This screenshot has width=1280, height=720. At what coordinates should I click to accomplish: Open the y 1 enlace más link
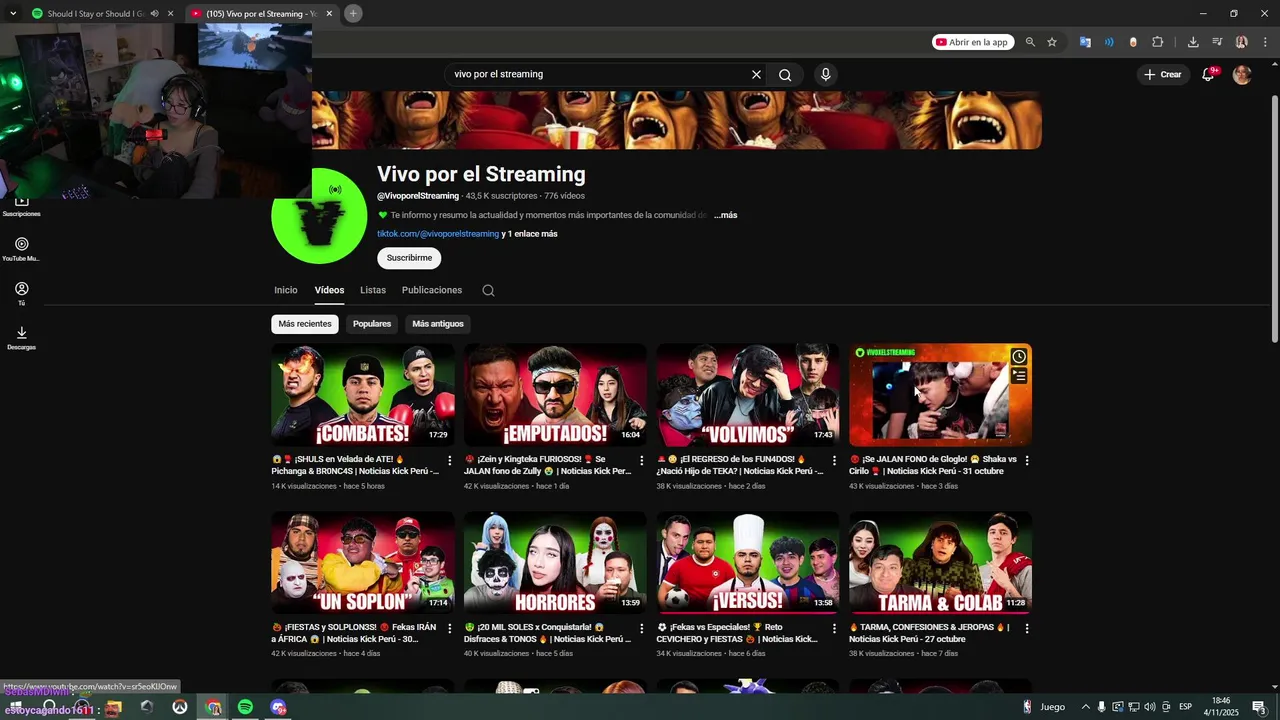[530, 234]
